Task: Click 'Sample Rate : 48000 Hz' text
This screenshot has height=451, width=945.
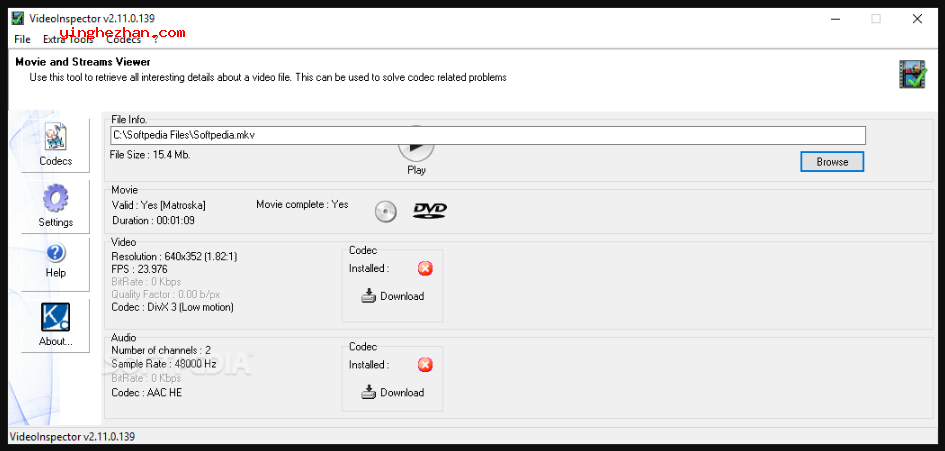Action: (x=163, y=364)
